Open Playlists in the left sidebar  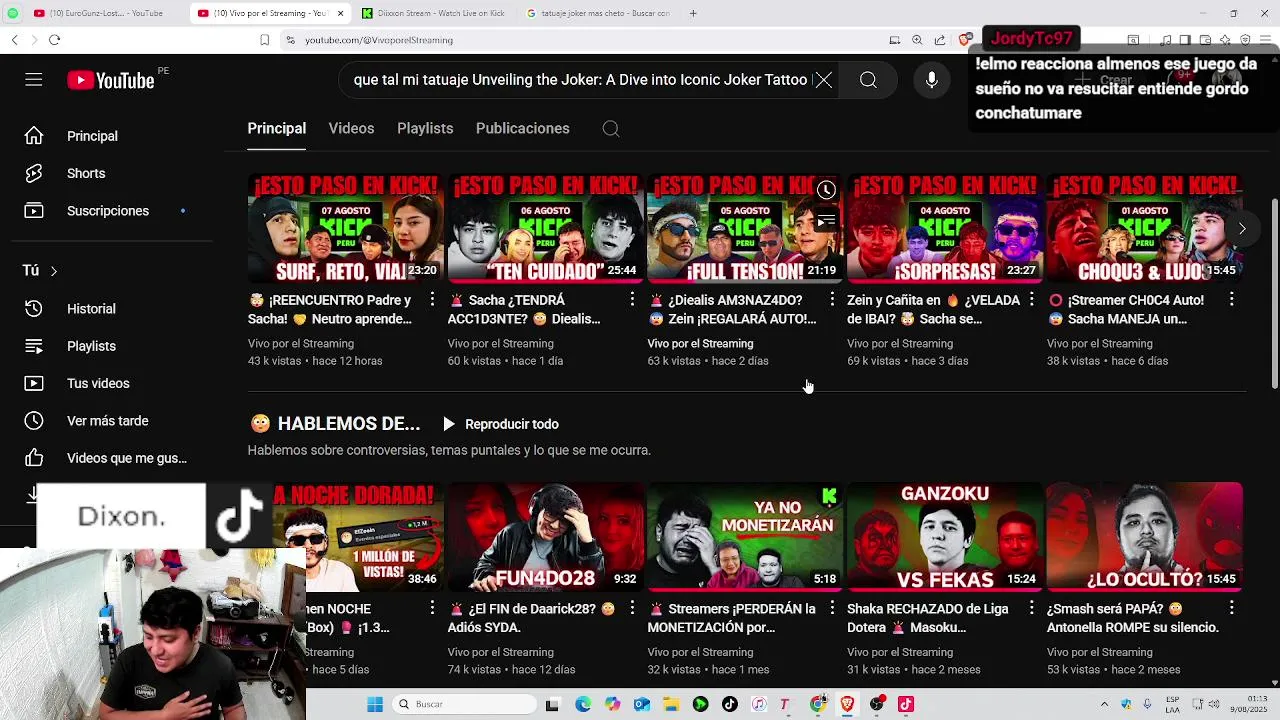point(91,346)
